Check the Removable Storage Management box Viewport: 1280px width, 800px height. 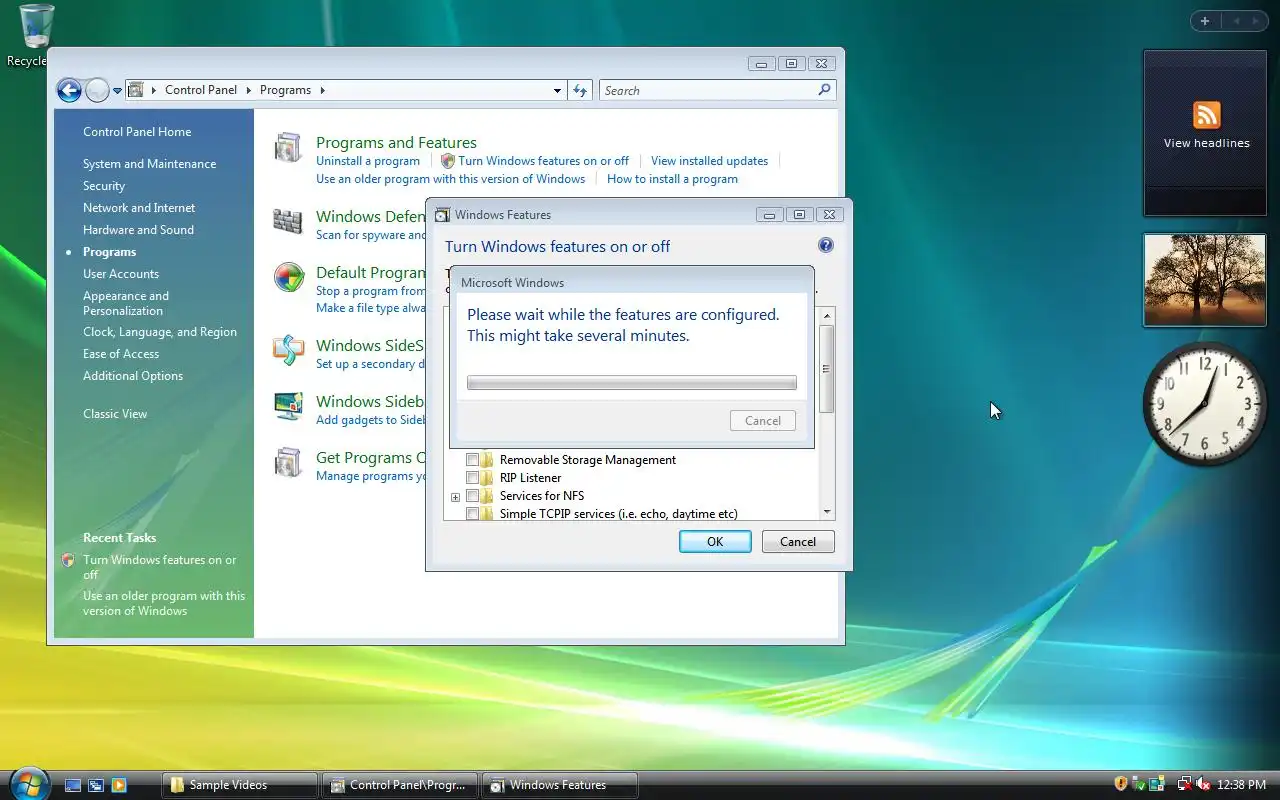pyautogui.click(x=472, y=460)
